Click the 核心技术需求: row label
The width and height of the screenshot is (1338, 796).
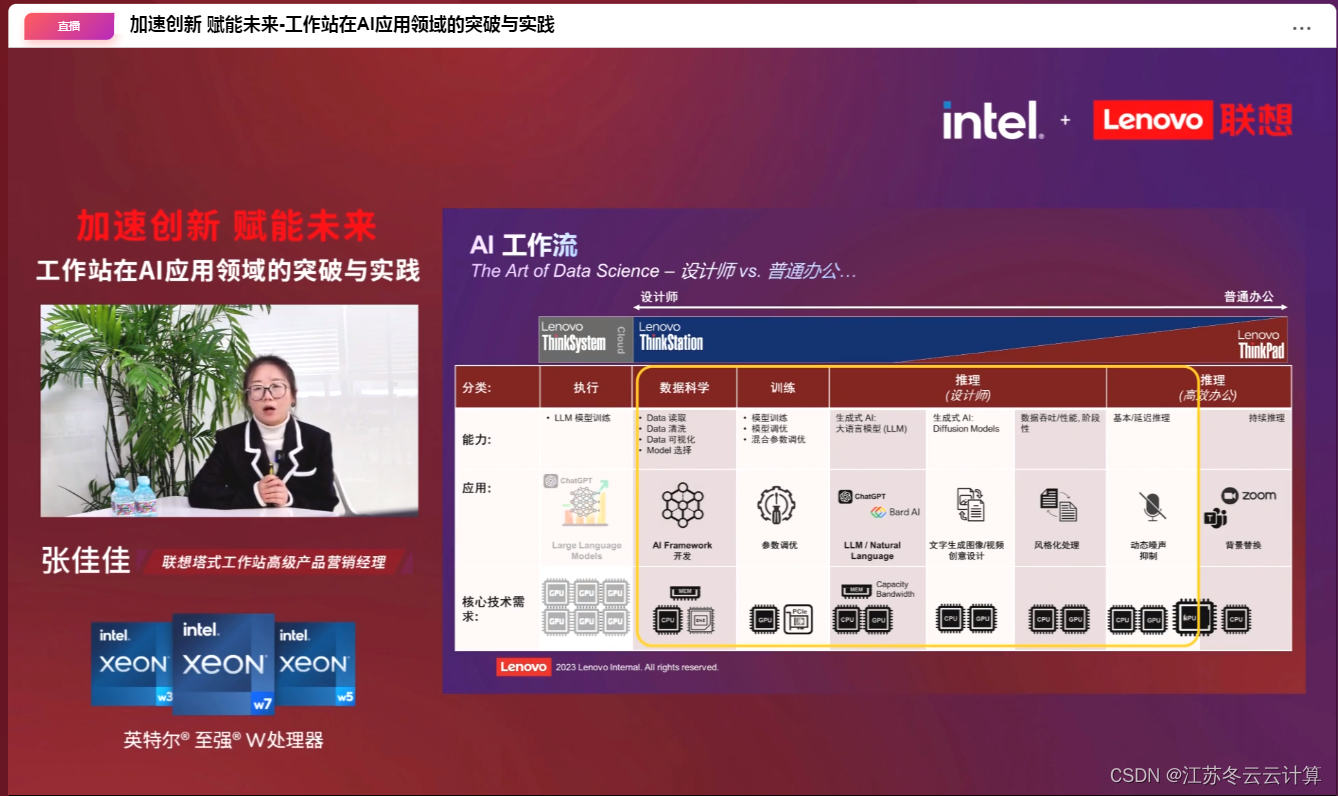pos(494,609)
